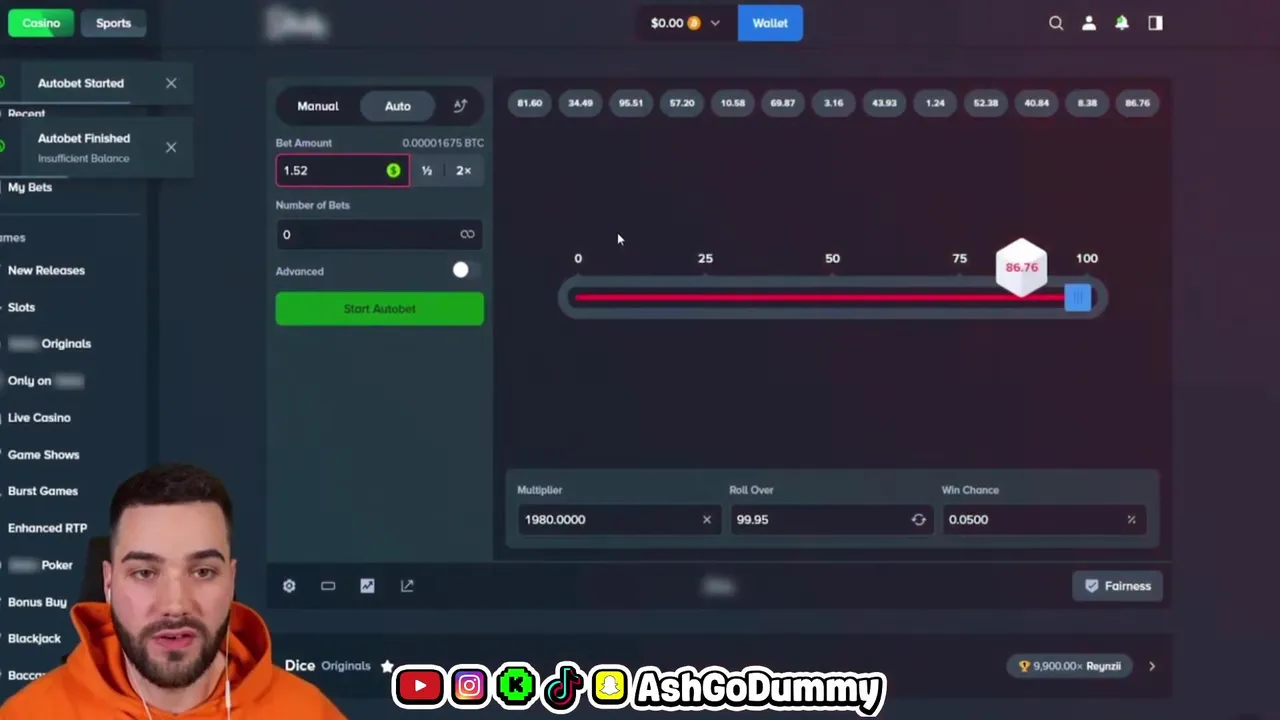Open the user profile icon
The width and height of the screenshot is (1280, 720).
point(1089,23)
